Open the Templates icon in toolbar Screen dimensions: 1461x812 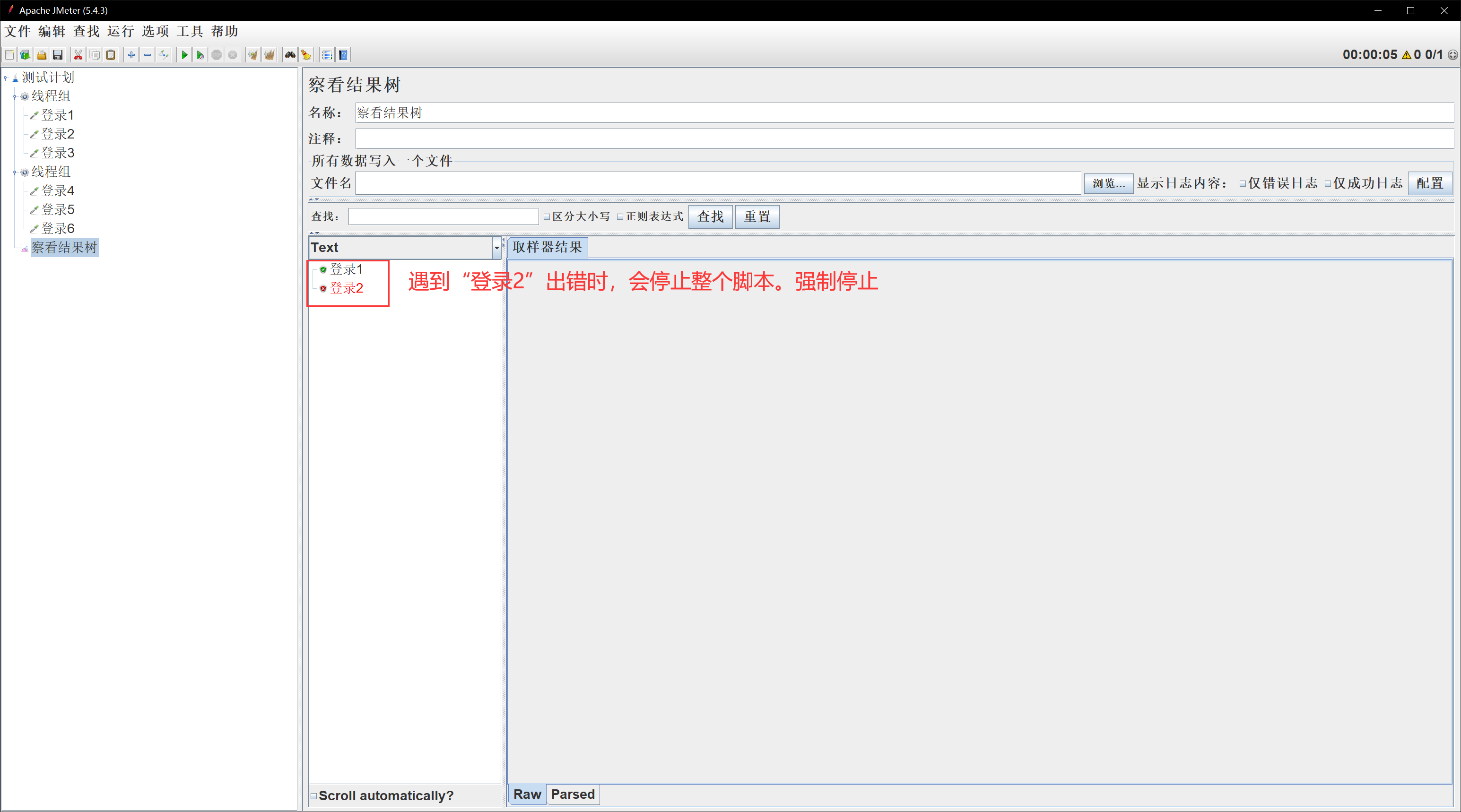tap(25, 55)
